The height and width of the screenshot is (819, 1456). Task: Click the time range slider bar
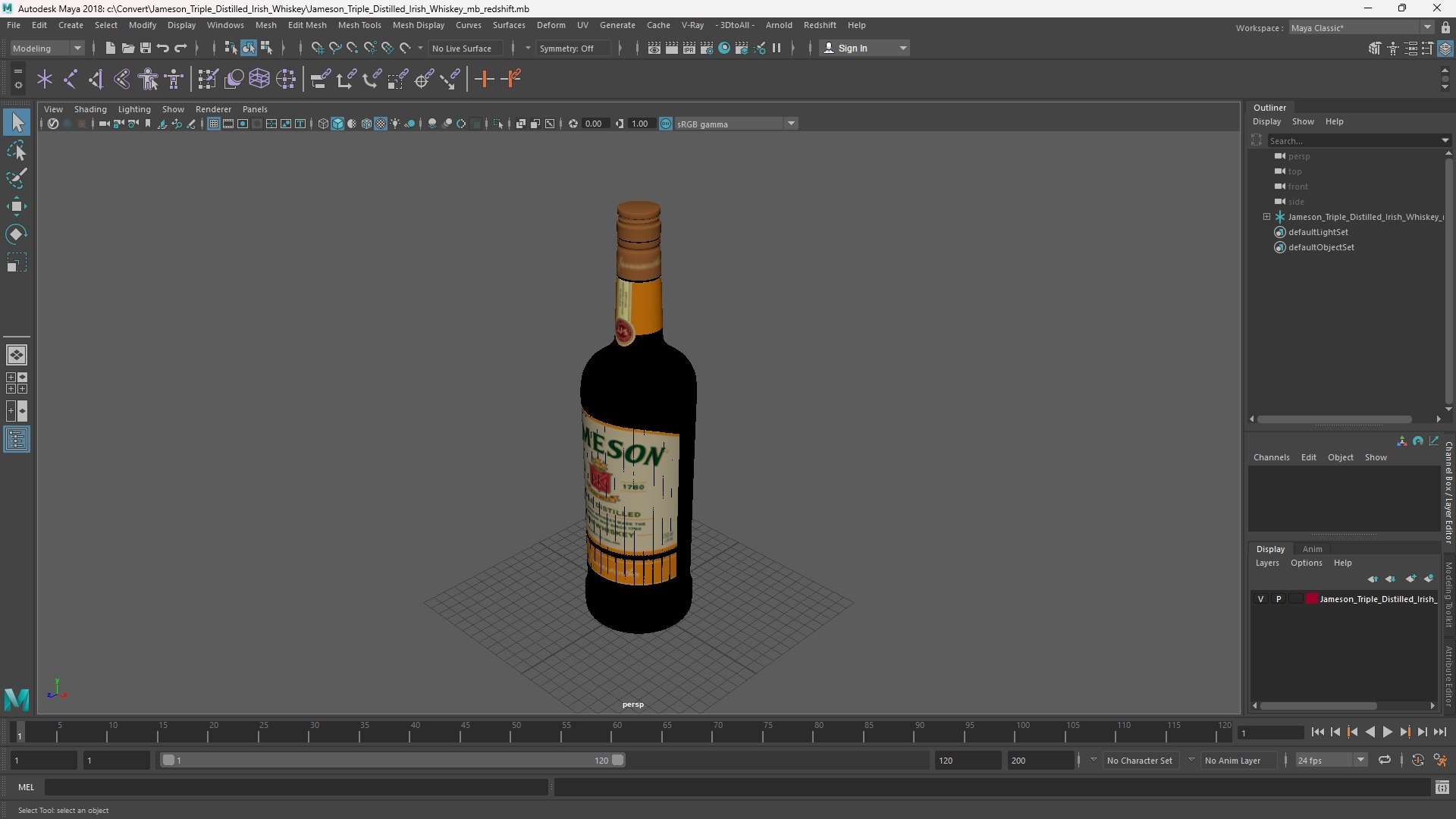coord(393,760)
